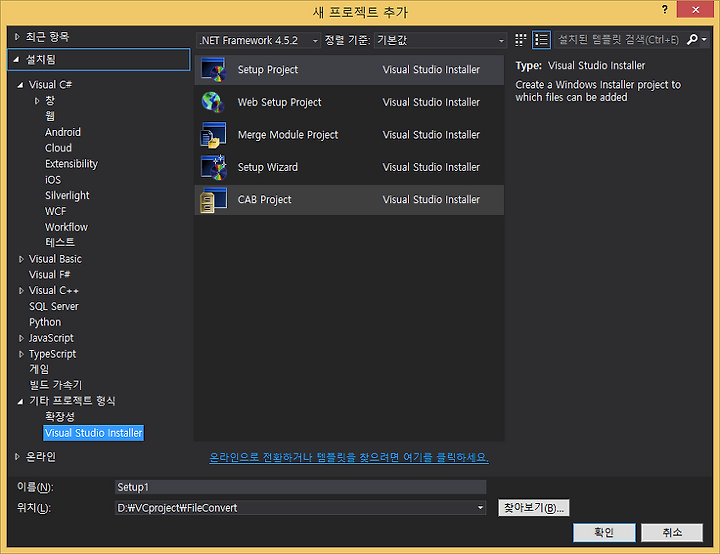Expand the TypeScript node
Screen dimensions: 720x554
pyautogui.click(x=21, y=354)
